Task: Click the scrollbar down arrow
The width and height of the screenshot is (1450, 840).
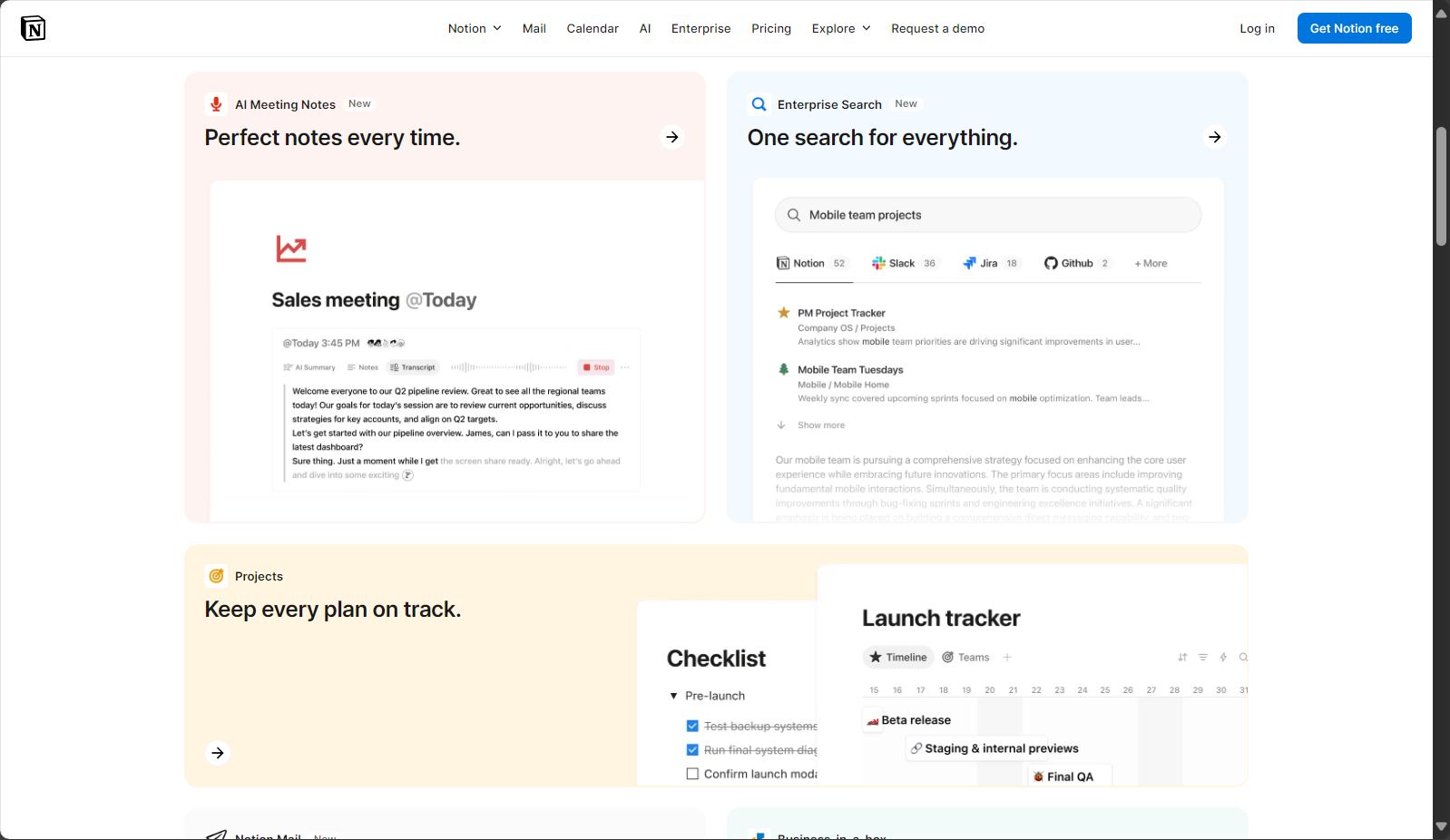Action: point(1441,826)
